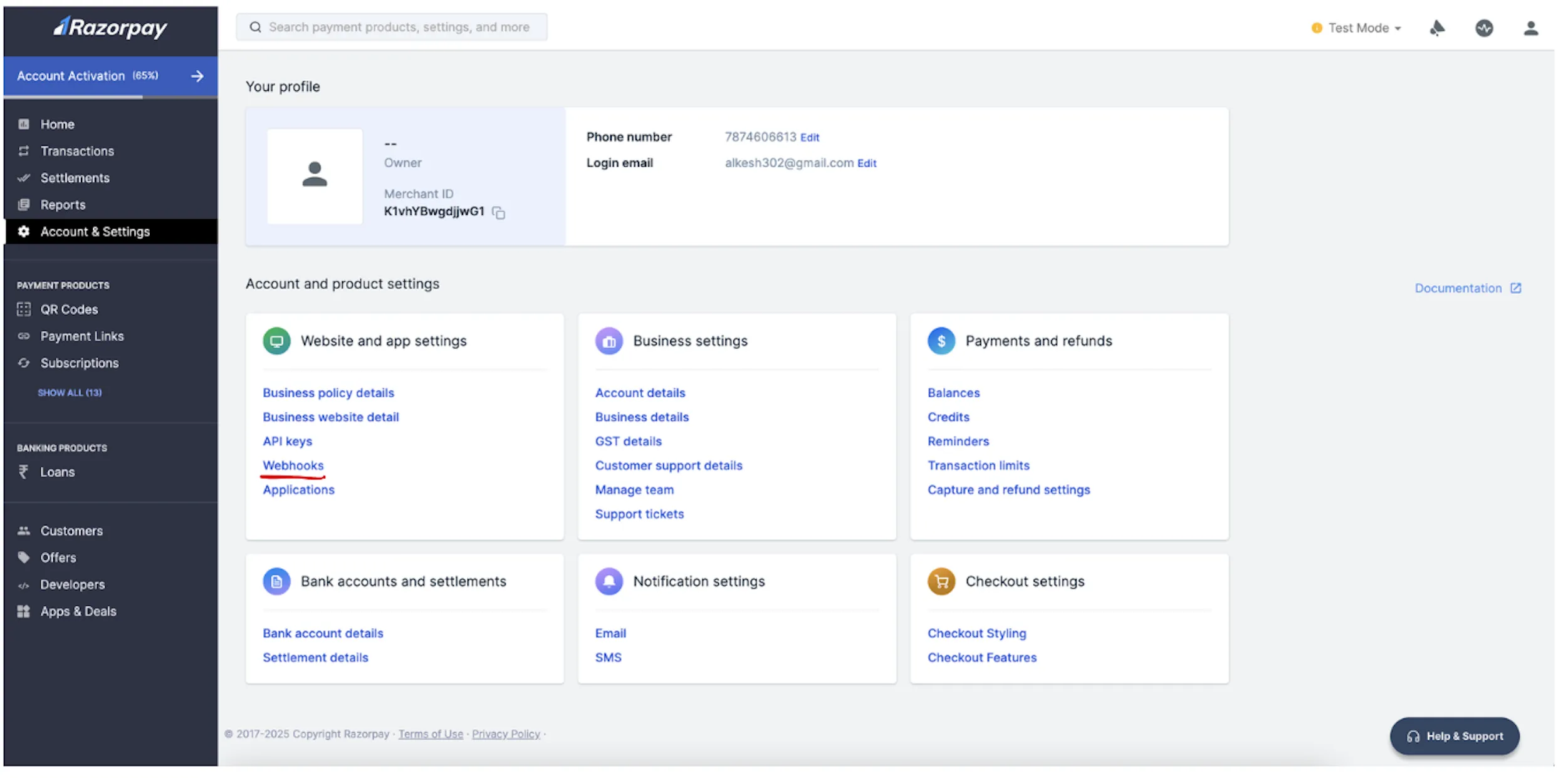Click the Apps & Deals grid icon
The height and width of the screenshot is (778, 1568).
pos(24,611)
